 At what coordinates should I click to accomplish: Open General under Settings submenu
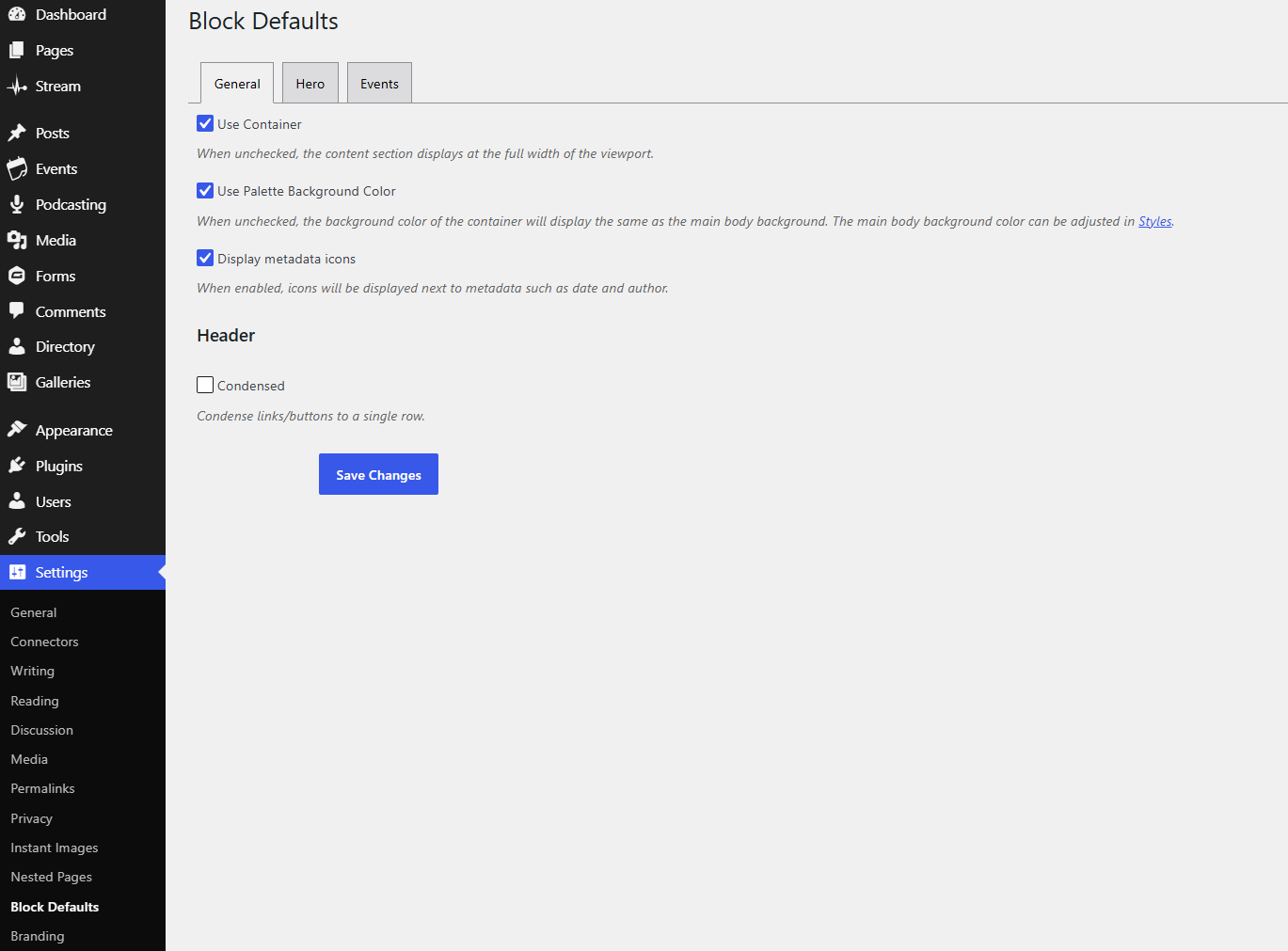pos(34,612)
